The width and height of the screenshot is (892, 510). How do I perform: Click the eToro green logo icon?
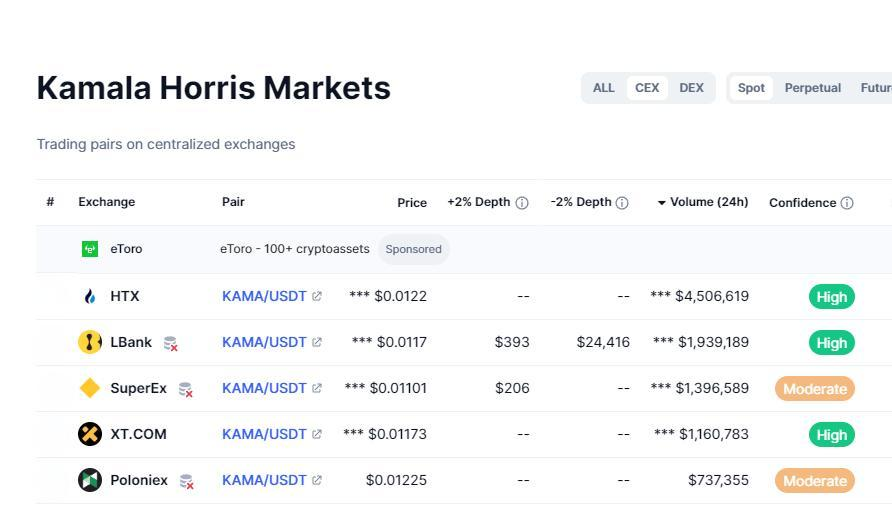tap(90, 249)
